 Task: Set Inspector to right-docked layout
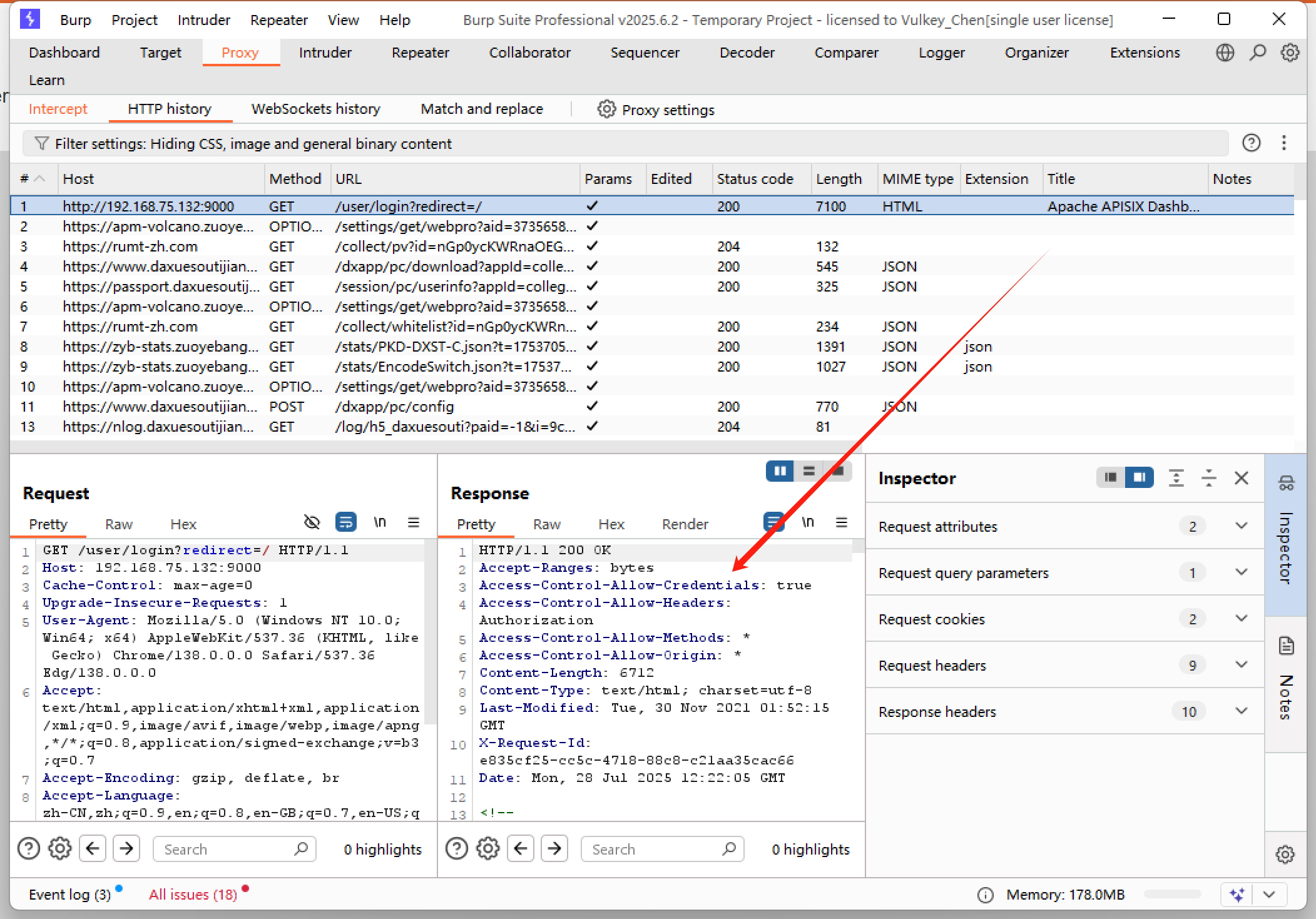coord(1139,478)
